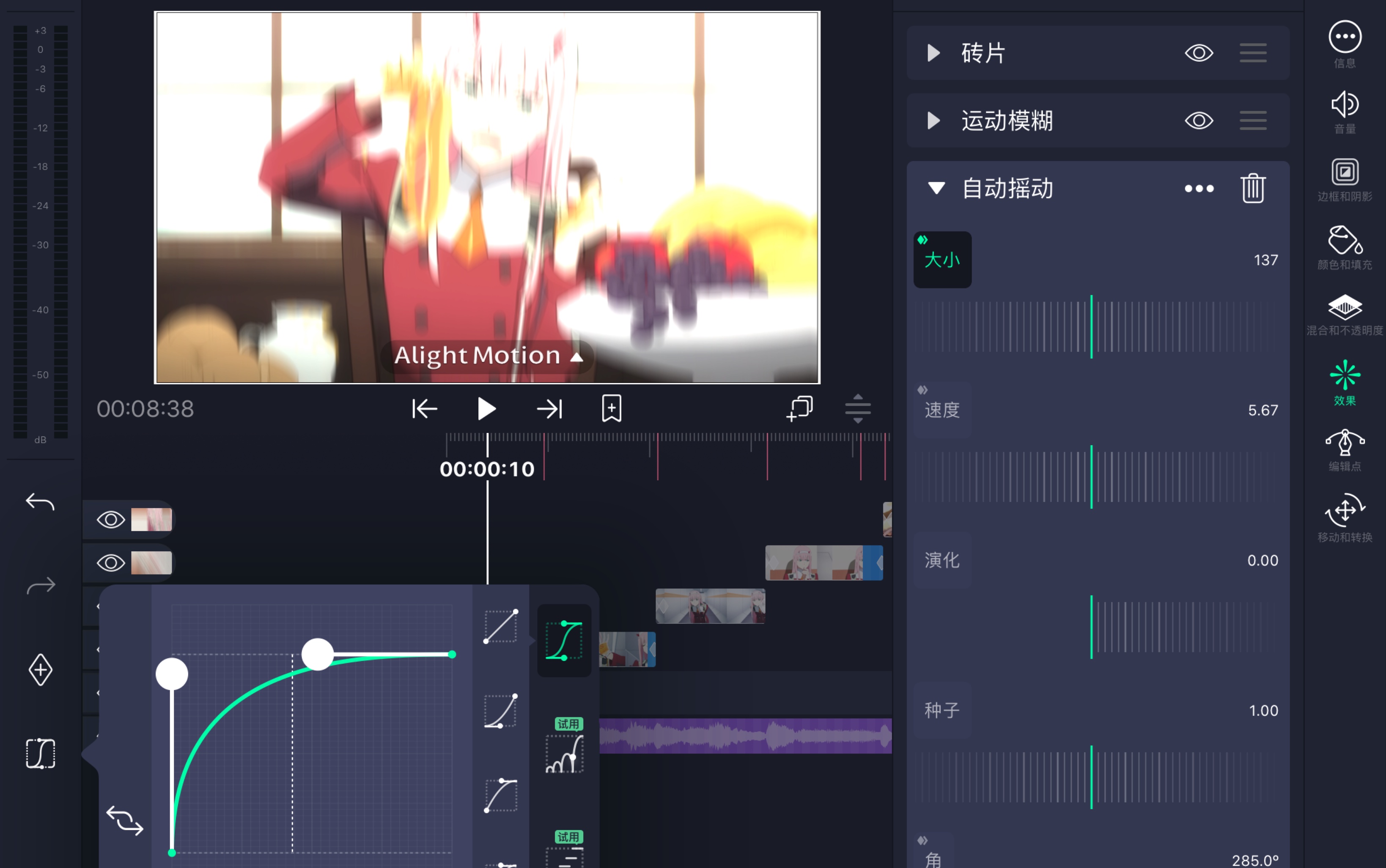Viewport: 1386px width, 868px height.
Task: Click the add layer copy icon
Action: pos(799,409)
